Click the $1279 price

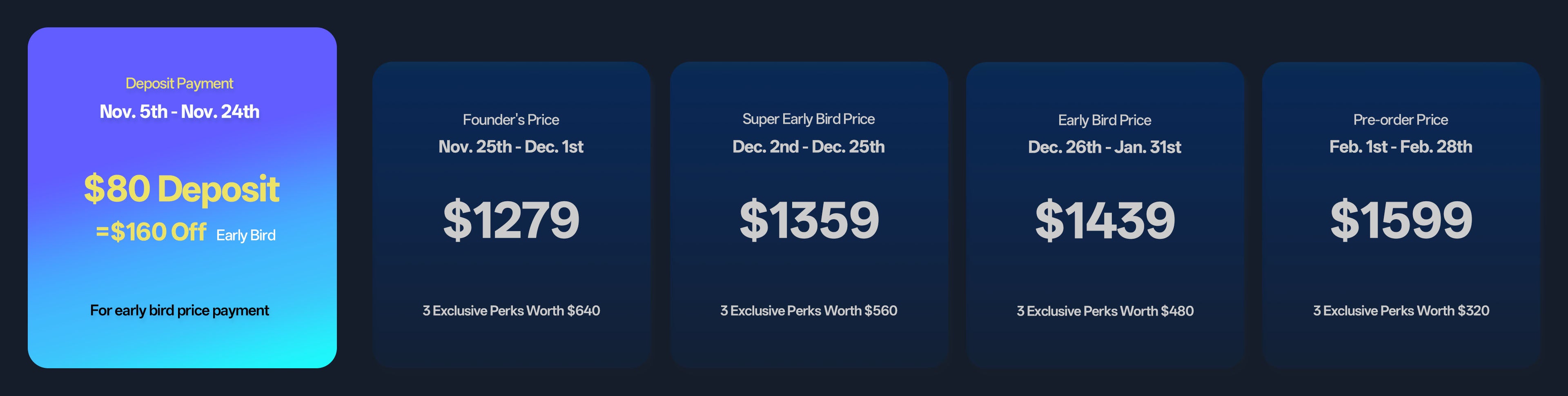(511, 220)
